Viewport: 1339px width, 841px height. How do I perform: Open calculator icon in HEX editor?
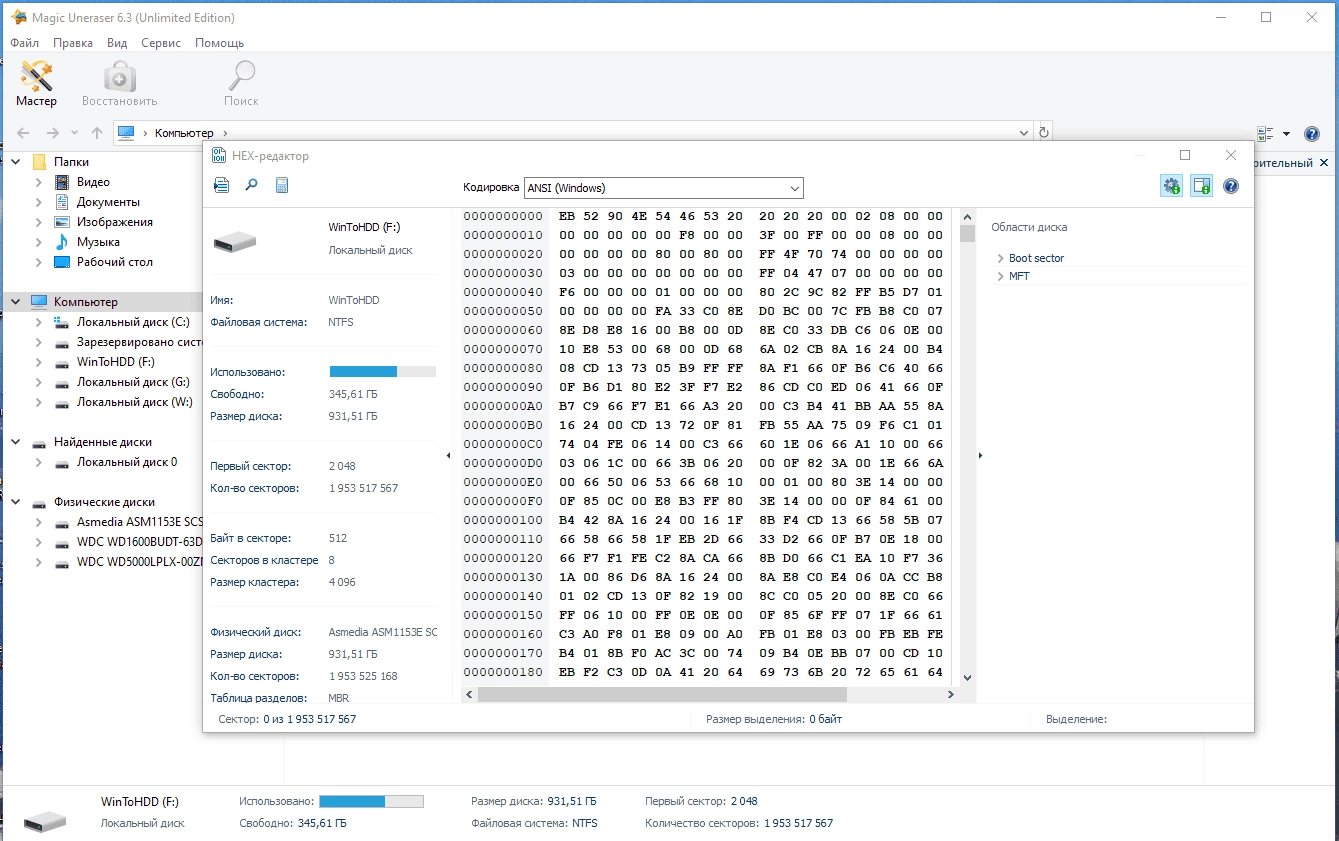point(282,185)
